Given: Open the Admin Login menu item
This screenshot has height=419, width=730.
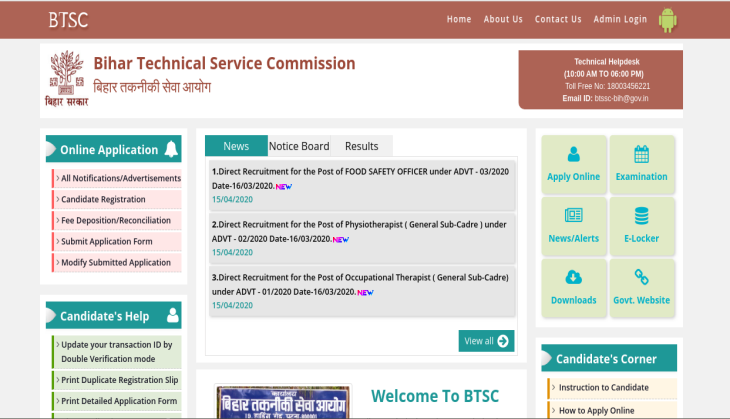Looking at the screenshot, I should coord(620,19).
